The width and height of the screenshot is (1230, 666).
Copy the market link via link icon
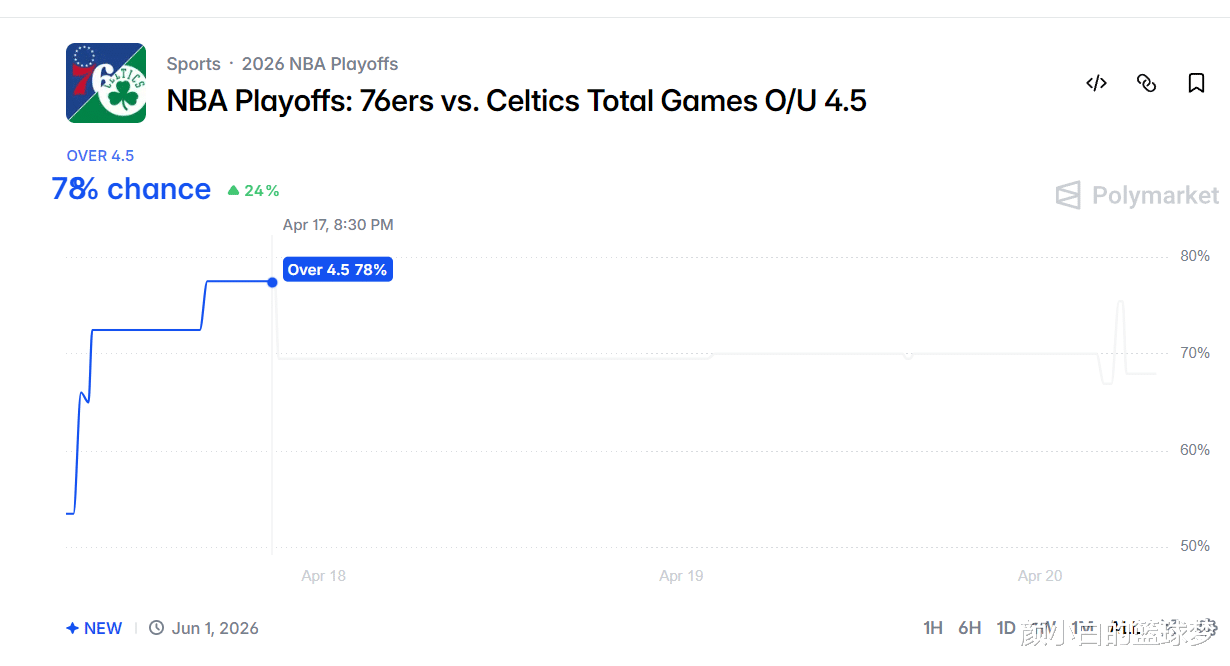(1146, 83)
